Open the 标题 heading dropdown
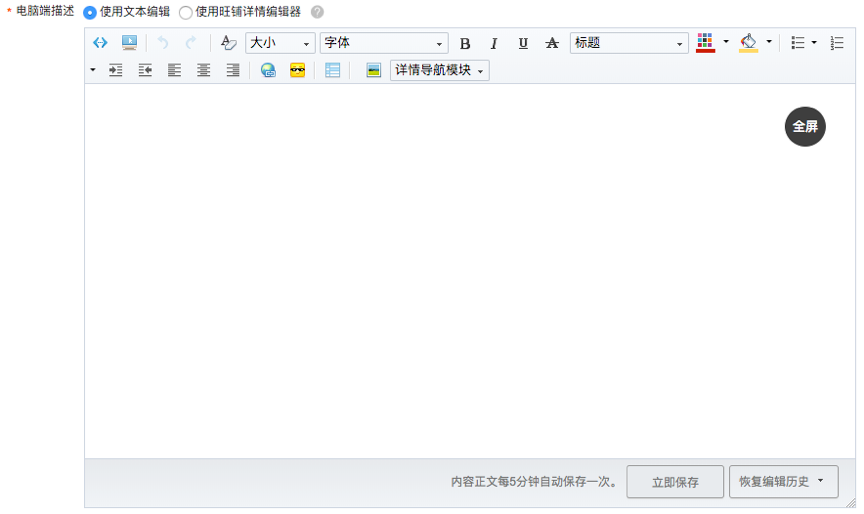 [629, 43]
